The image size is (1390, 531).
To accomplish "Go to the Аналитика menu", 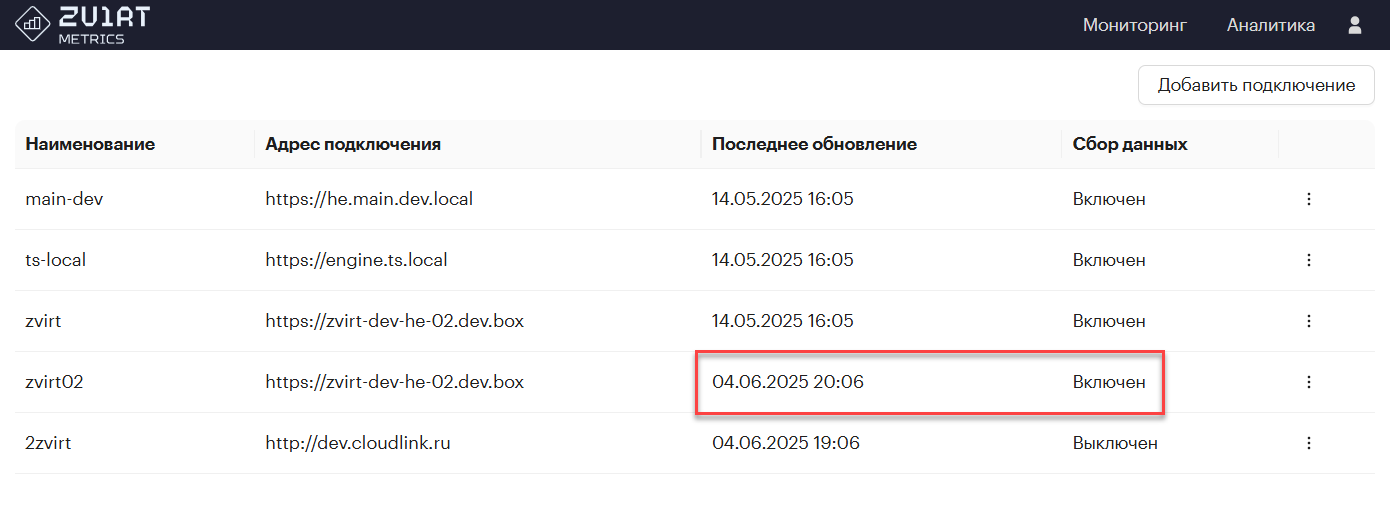I will [1271, 25].
